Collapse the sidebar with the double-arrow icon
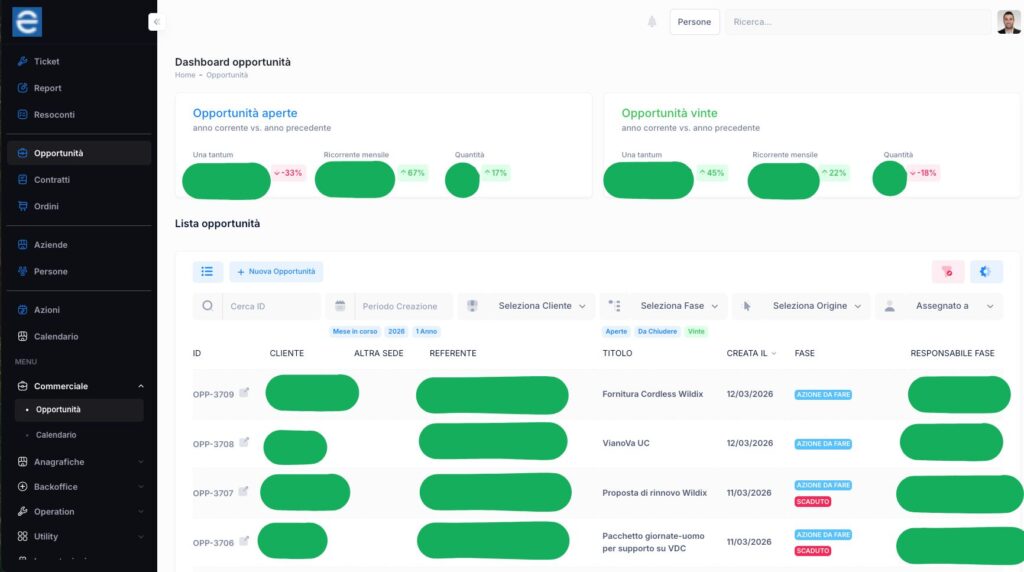Screen dimensions: 1024x572 tap(156, 21)
